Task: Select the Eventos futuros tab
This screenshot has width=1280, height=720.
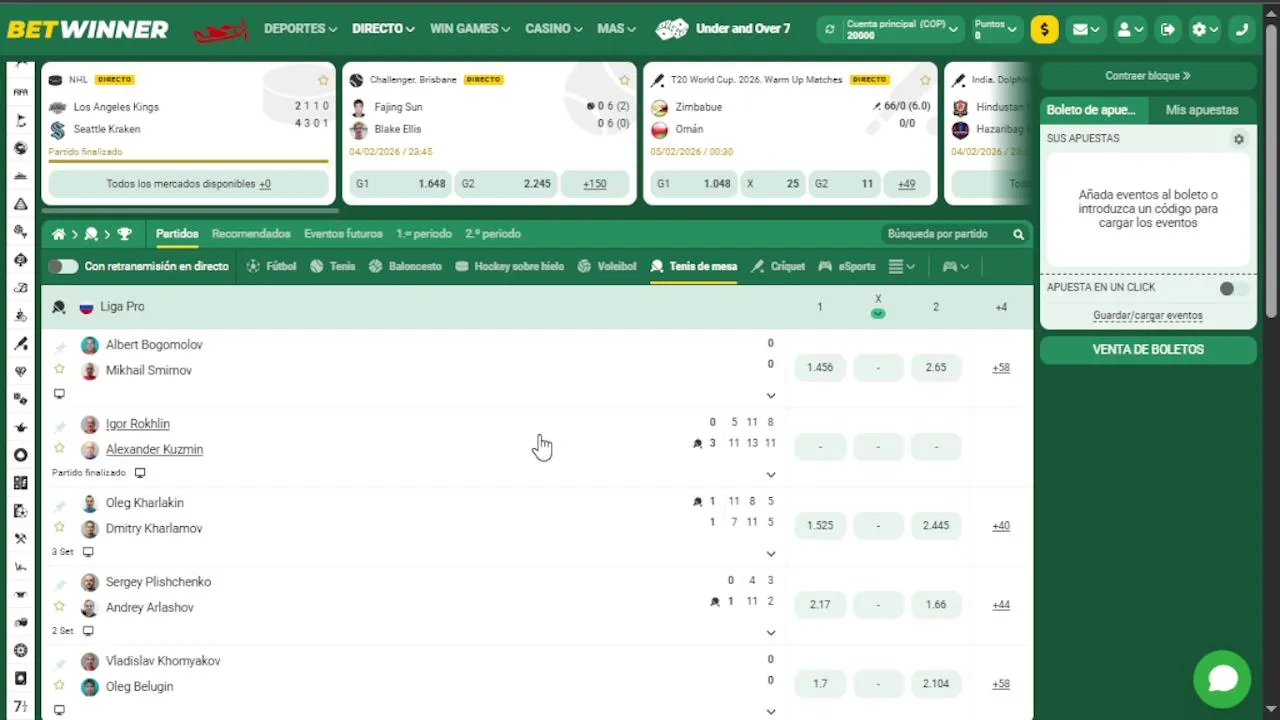Action: pos(343,234)
